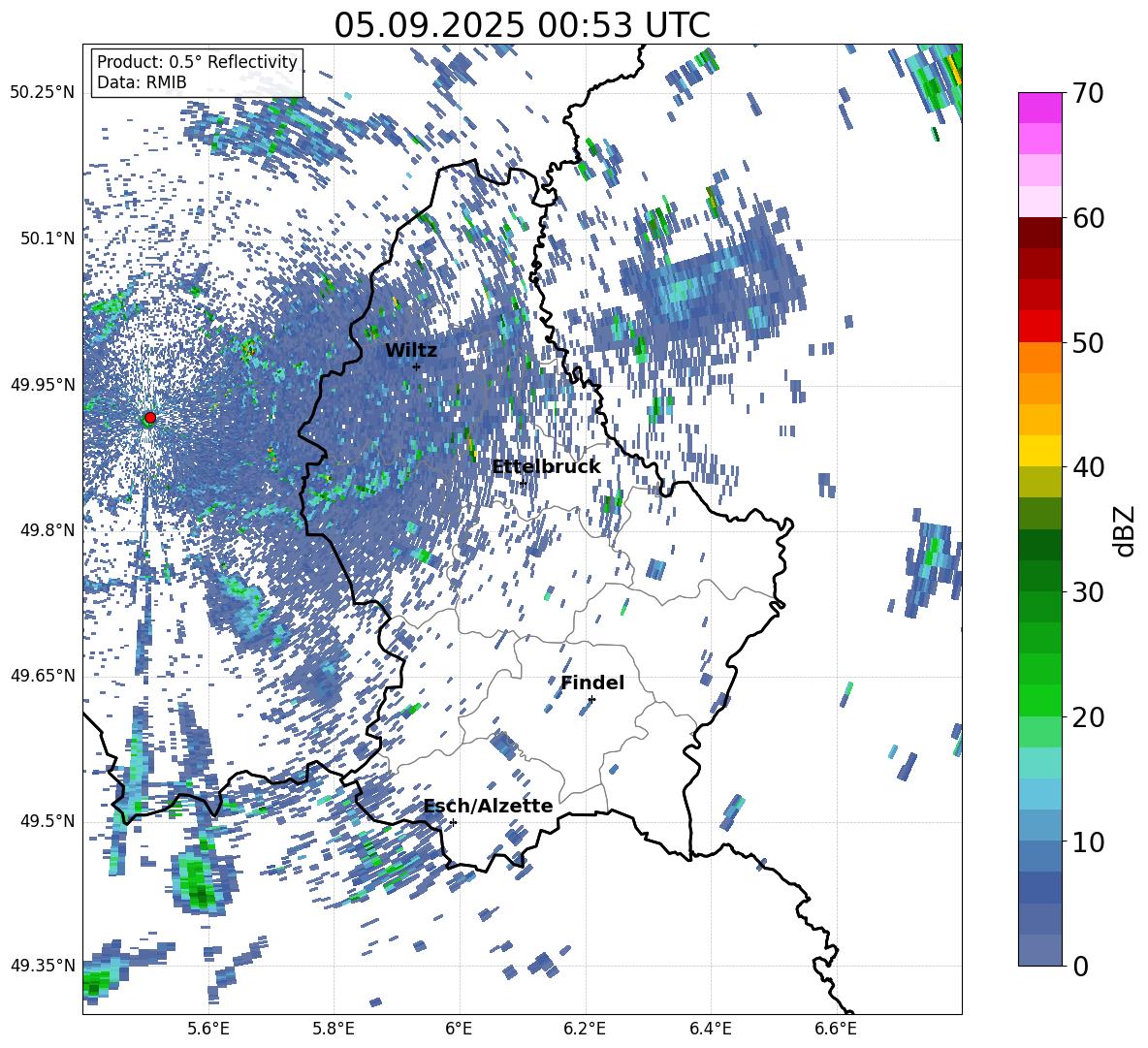Click the 40 dBZ colorbar tick label

(1088, 467)
